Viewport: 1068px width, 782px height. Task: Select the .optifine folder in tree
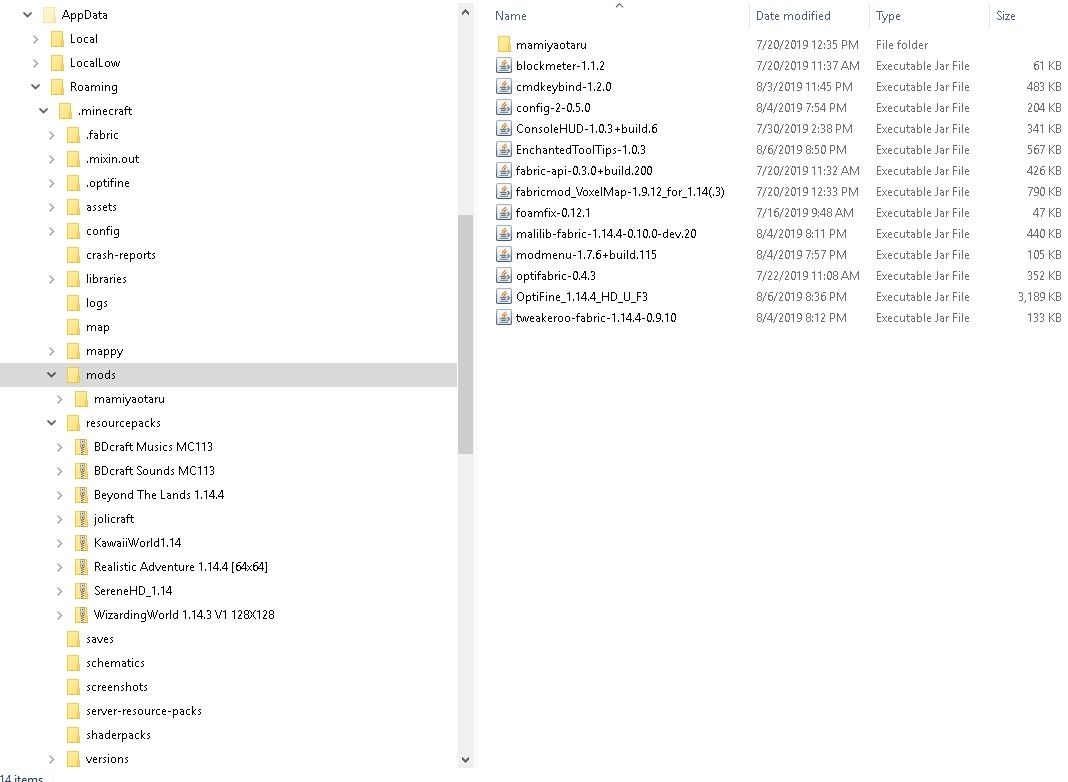click(108, 183)
